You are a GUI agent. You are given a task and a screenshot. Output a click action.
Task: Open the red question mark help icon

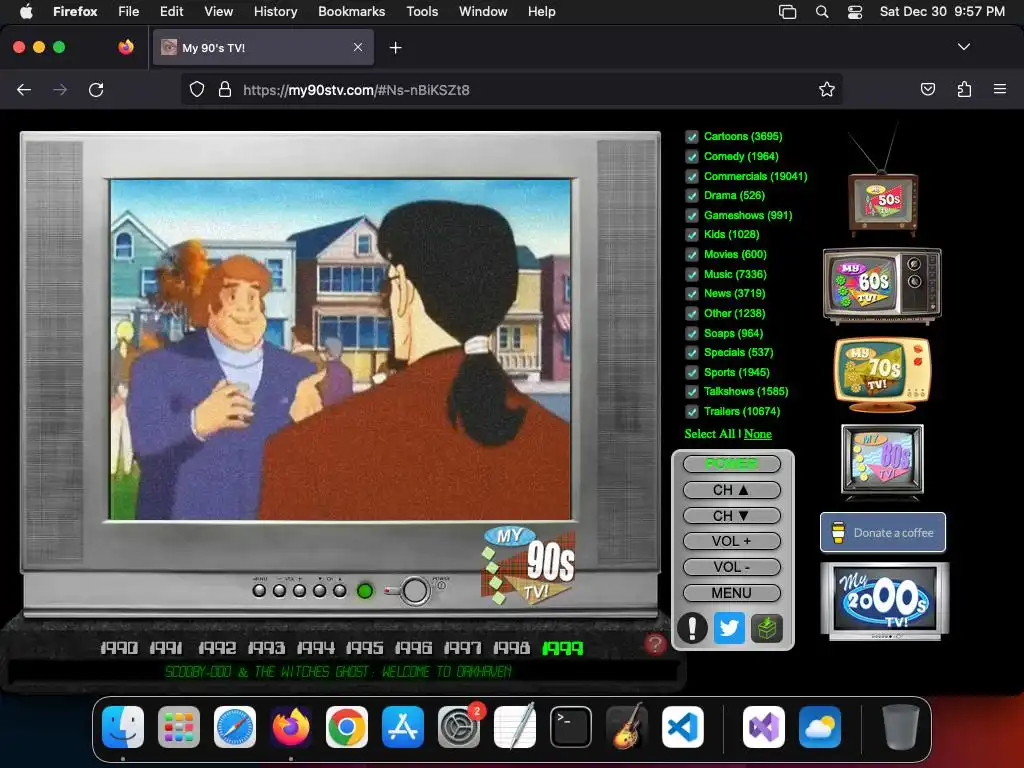click(655, 644)
